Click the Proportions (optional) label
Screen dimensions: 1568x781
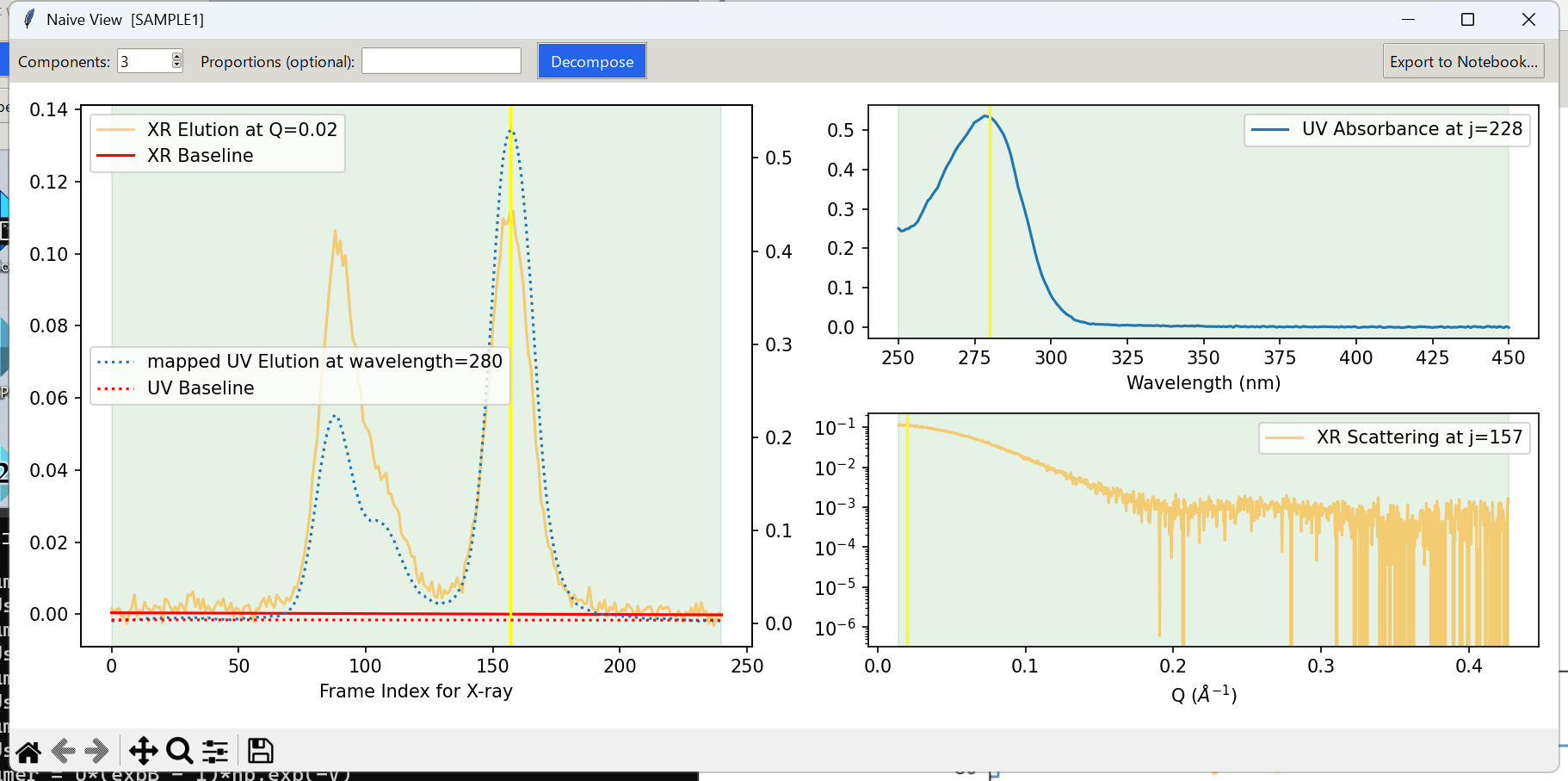[277, 62]
